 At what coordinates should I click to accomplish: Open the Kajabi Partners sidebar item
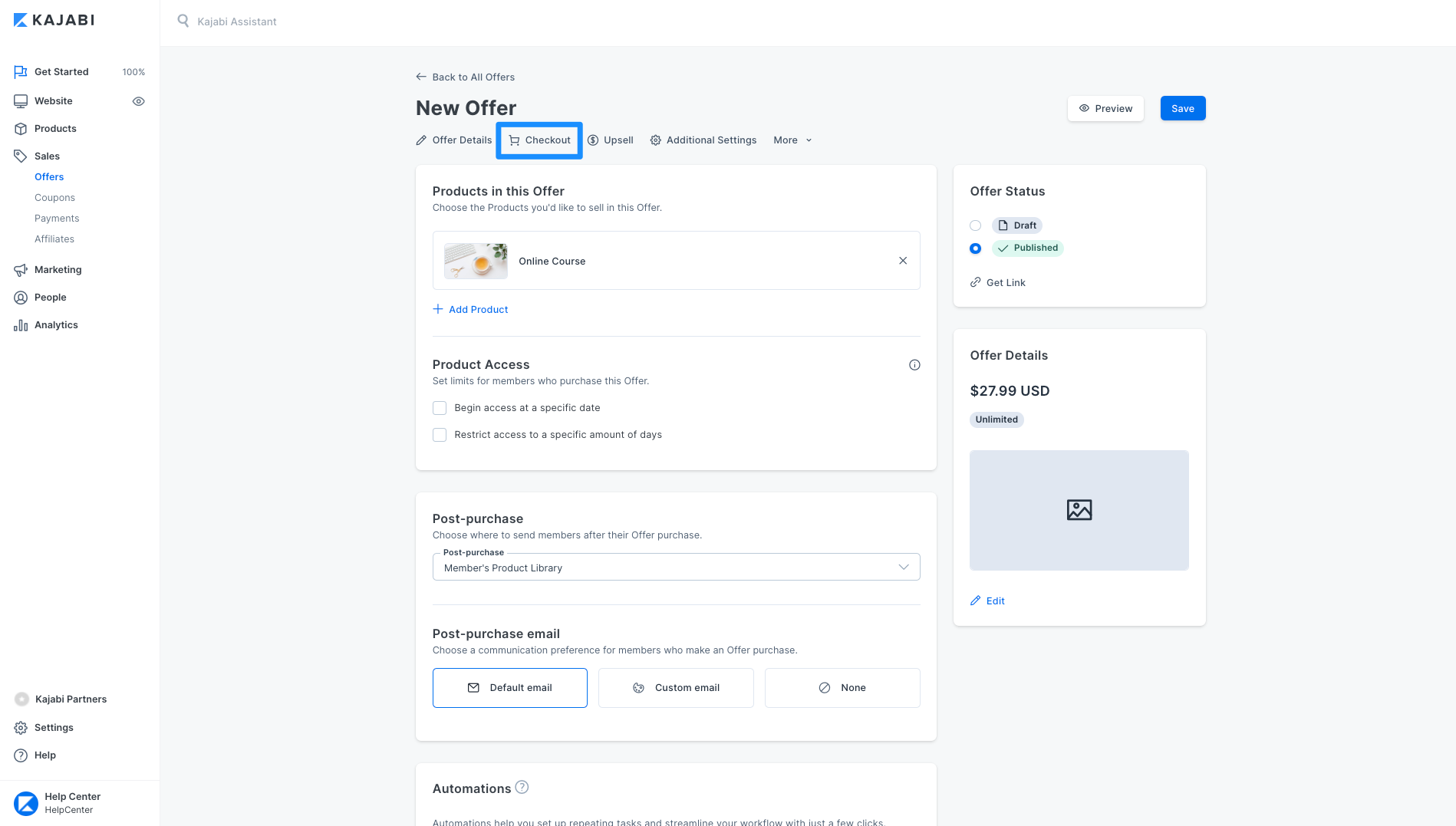click(x=71, y=699)
